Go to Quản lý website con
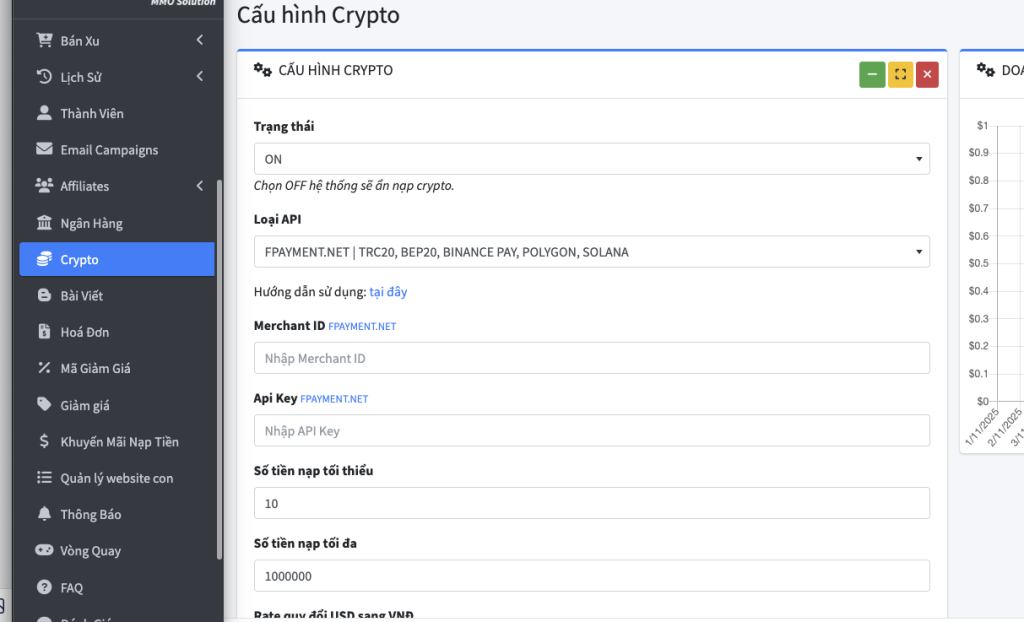Screen dimensions: 1024x622 pos(116,478)
